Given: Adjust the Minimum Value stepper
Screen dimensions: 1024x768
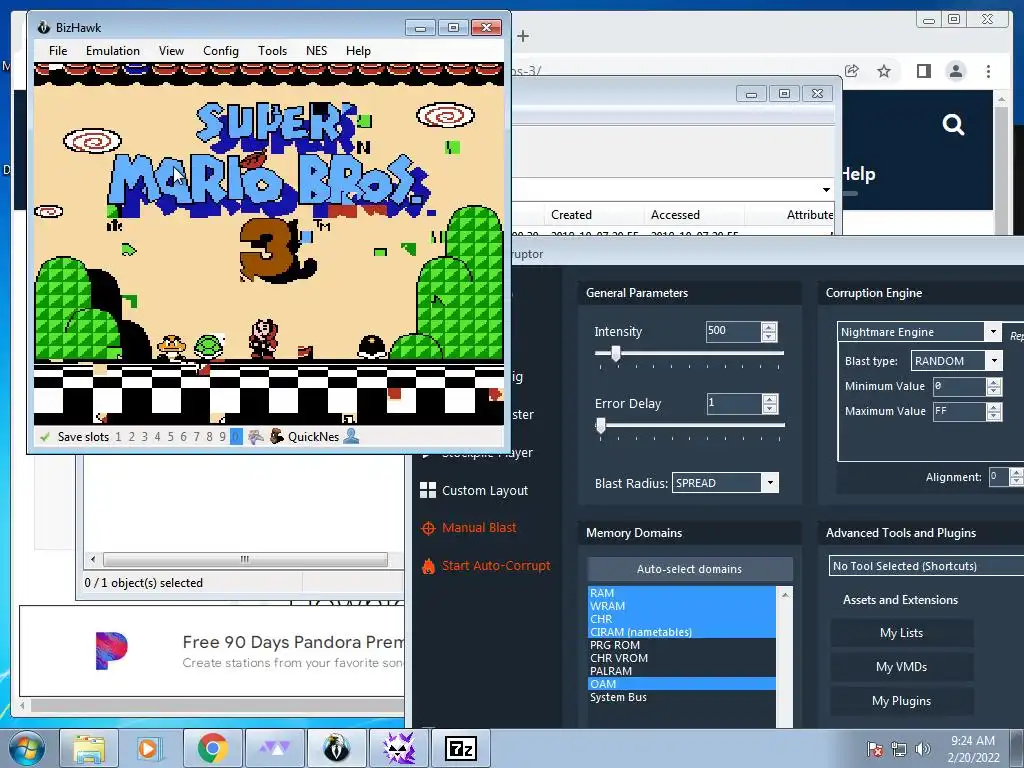Looking at the screenshot, I should point(994,386).
